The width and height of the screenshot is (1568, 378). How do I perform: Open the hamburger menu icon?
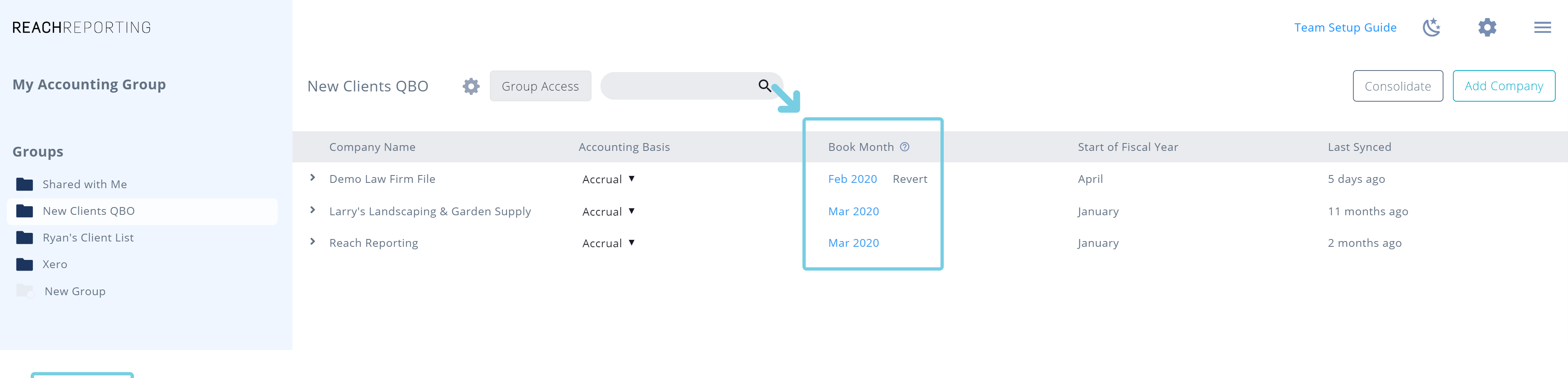pyautogui.click(x=1542, y=27)
